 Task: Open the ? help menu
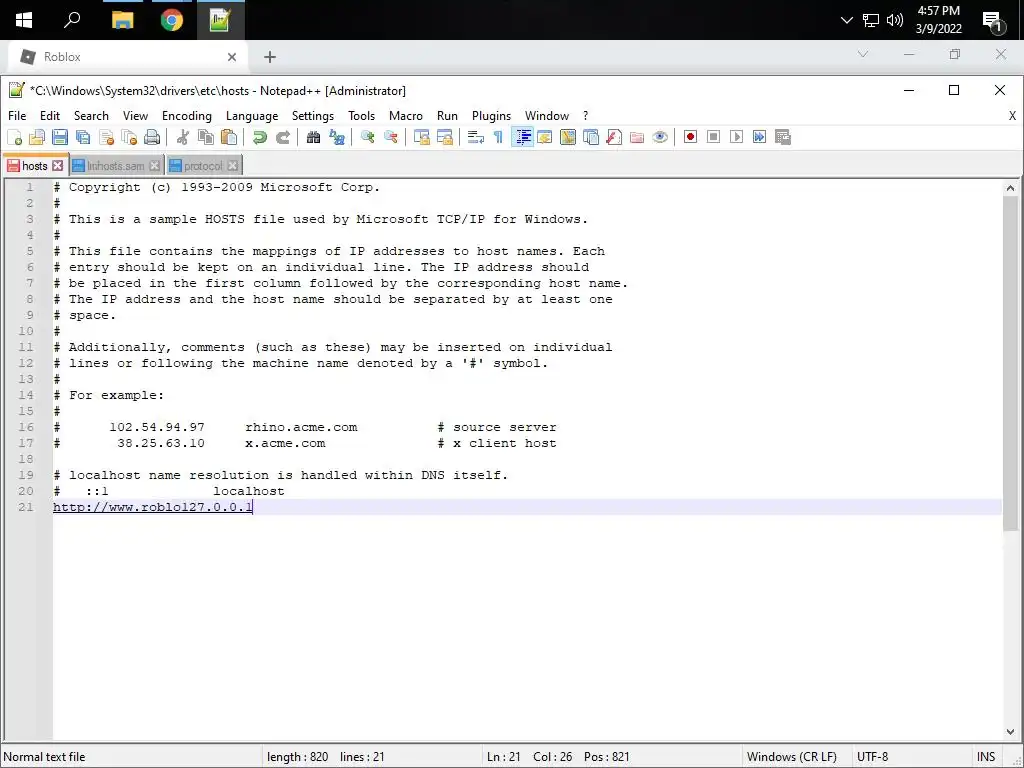(x=585, y=116)
